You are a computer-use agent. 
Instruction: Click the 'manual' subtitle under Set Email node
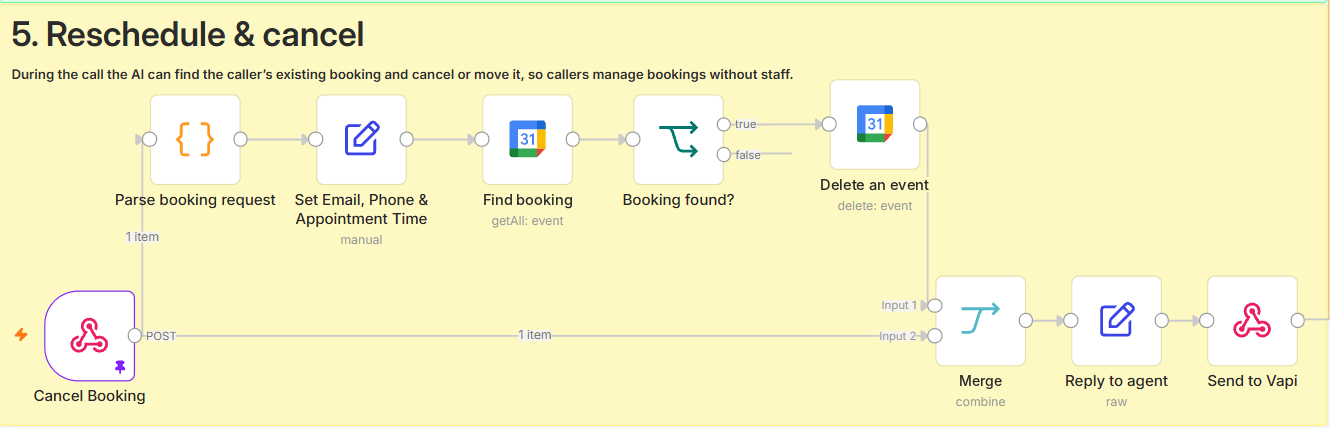coord(361,240)
